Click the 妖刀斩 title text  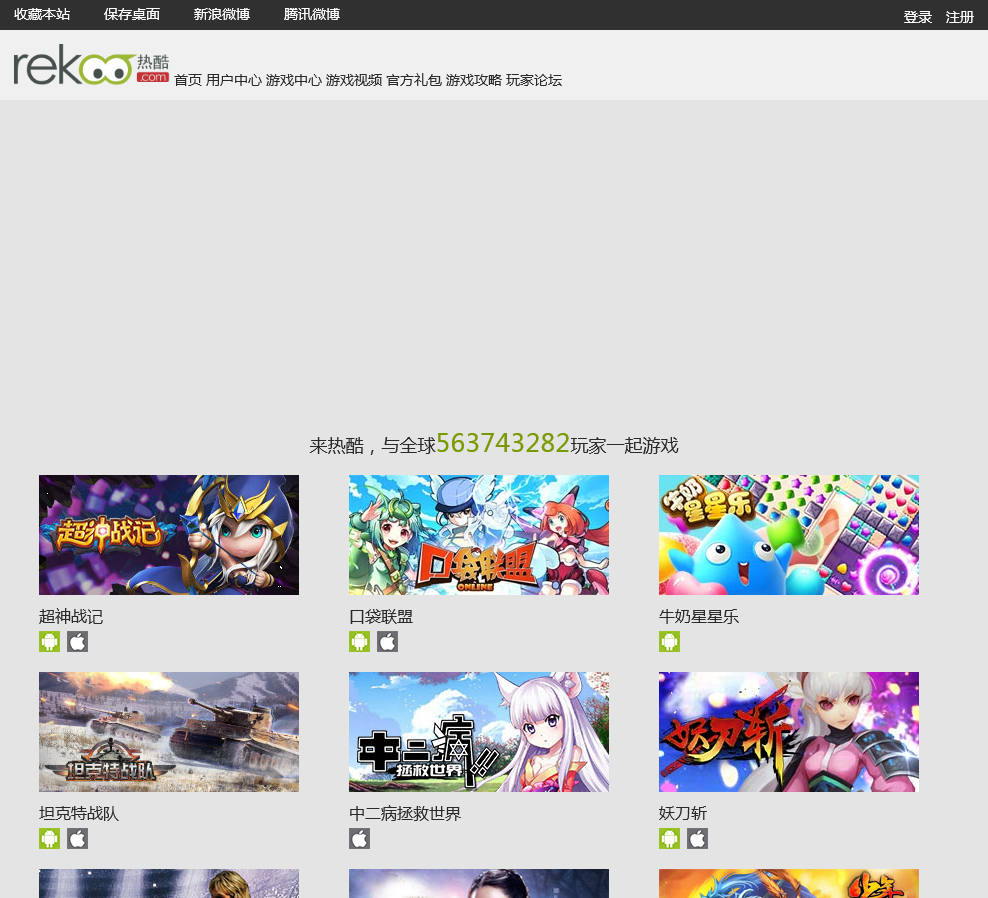[x=683, y=814]
